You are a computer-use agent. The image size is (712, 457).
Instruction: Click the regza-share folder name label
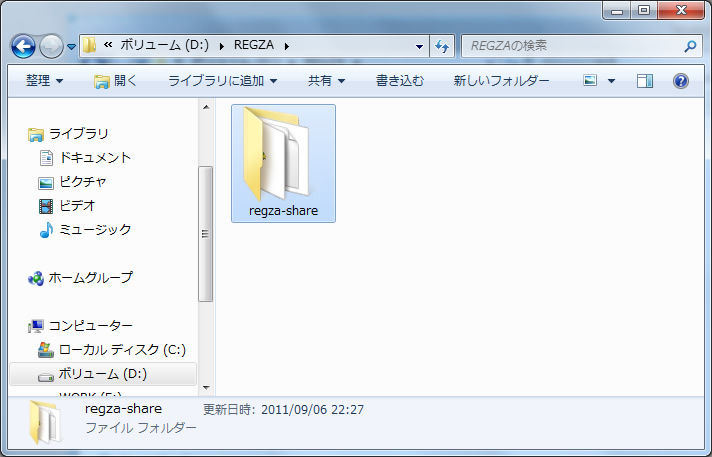[283, 211]
